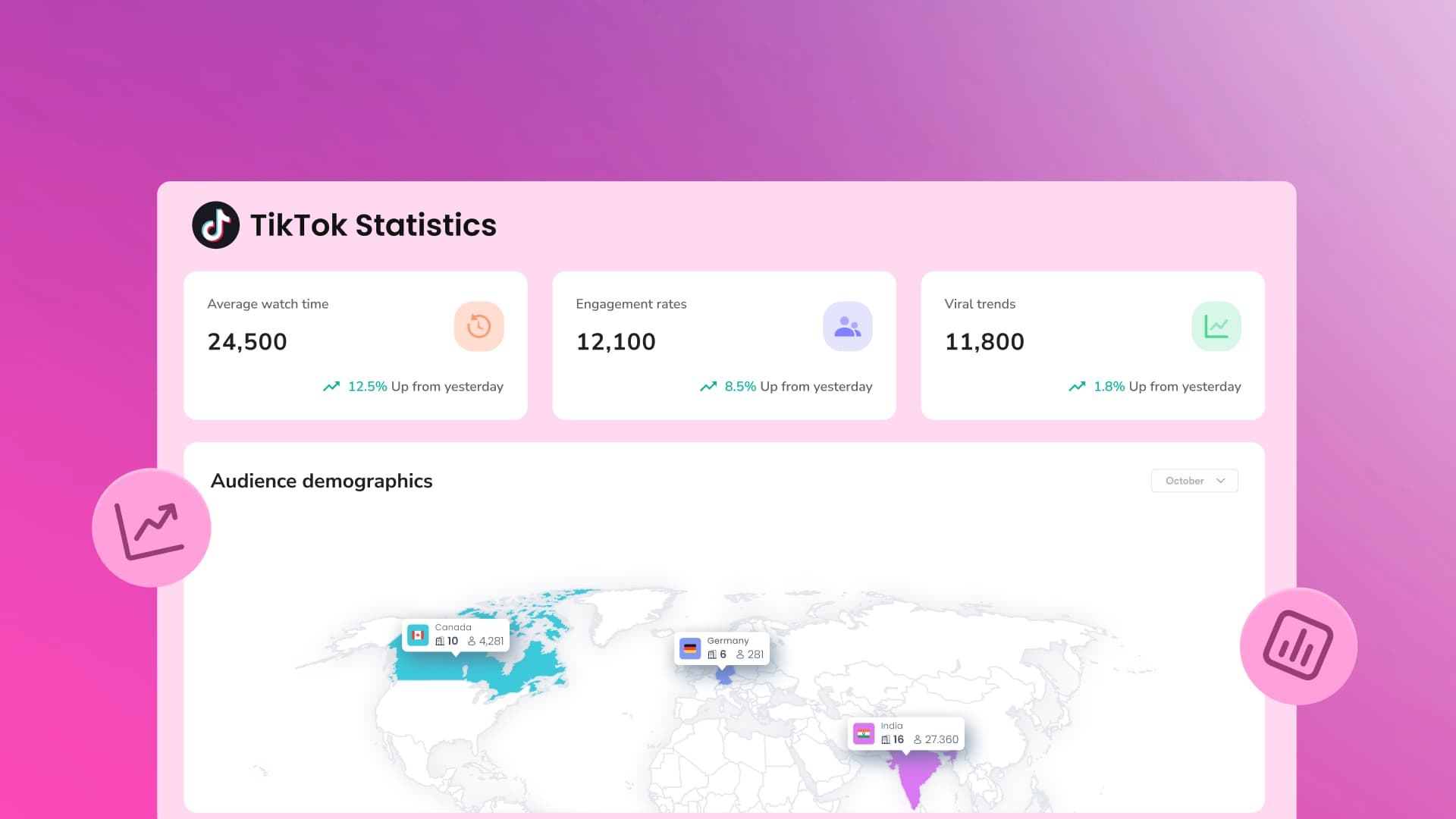Click the people icon on Engagement rates card

pos(848,325)
